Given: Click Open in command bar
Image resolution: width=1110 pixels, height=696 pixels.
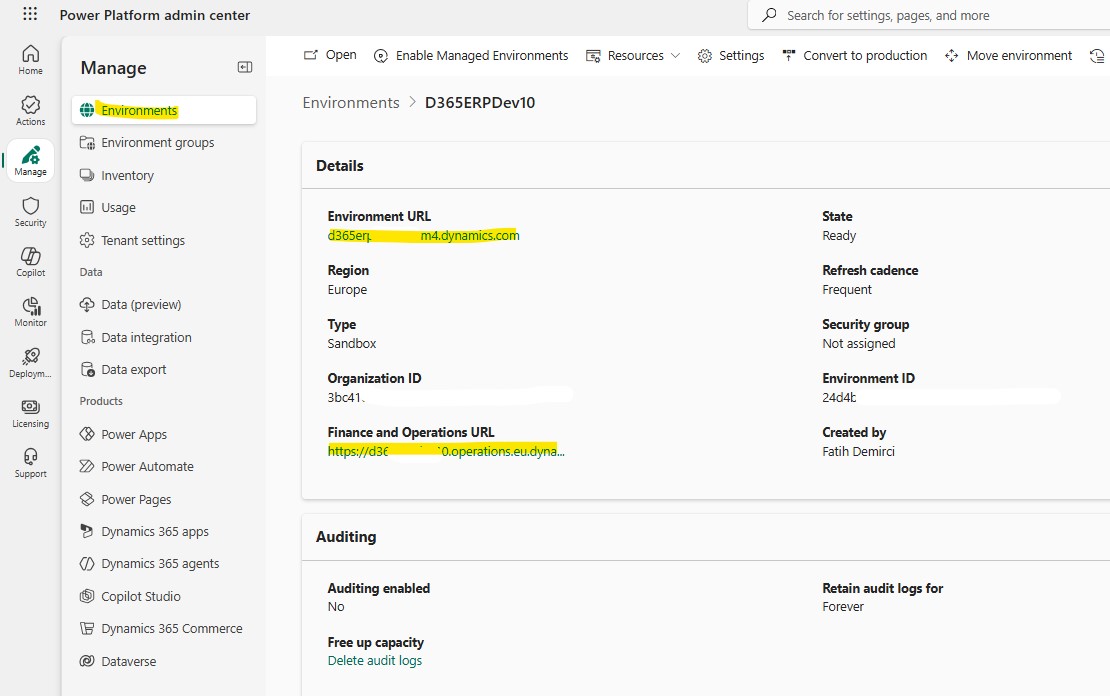Looking at the screenshot, I should pyautogui.click(x=330, y=55).
